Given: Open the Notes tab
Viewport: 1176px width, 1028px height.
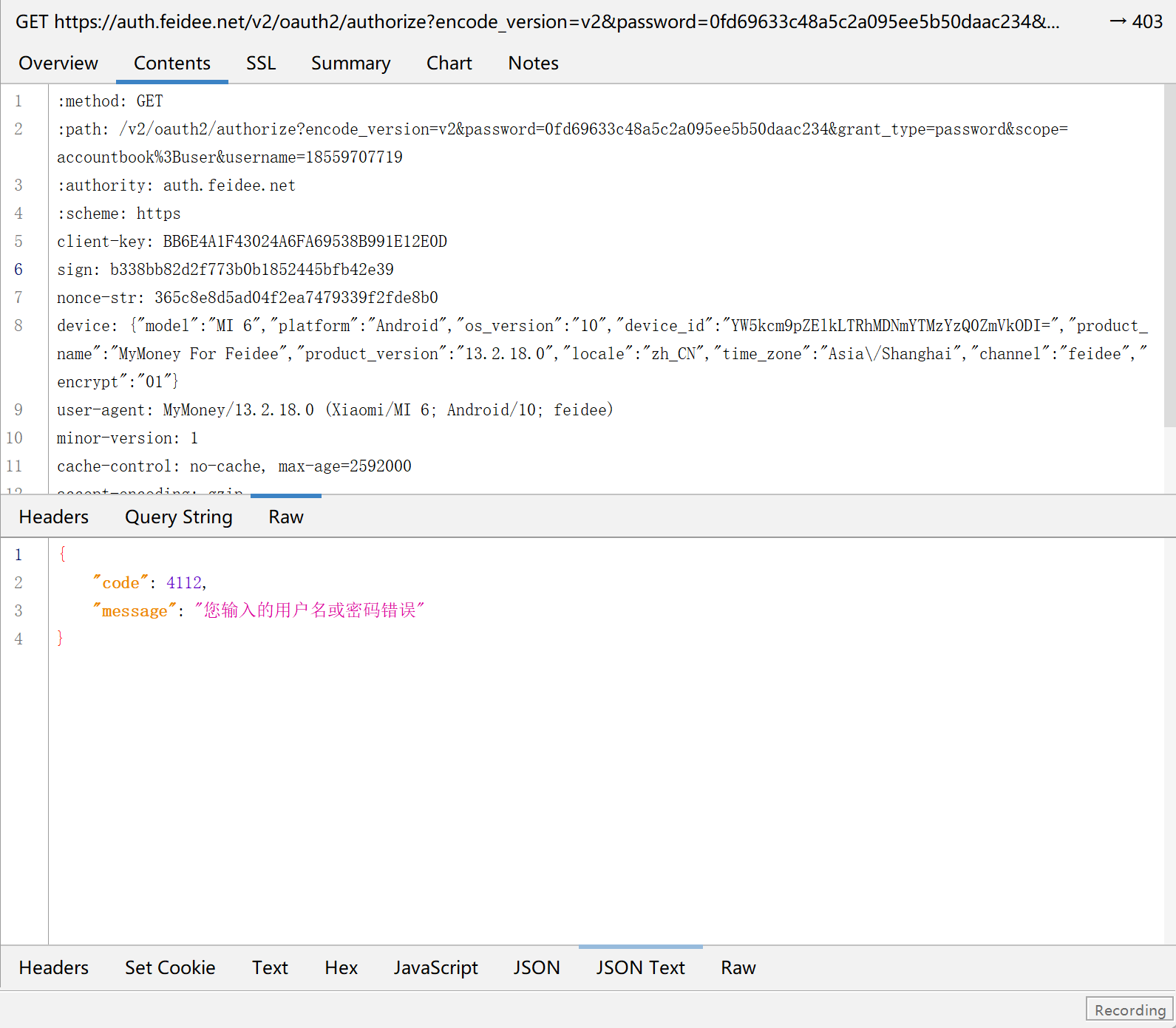Looking at the screenshot, I should (x=534, y=64).
